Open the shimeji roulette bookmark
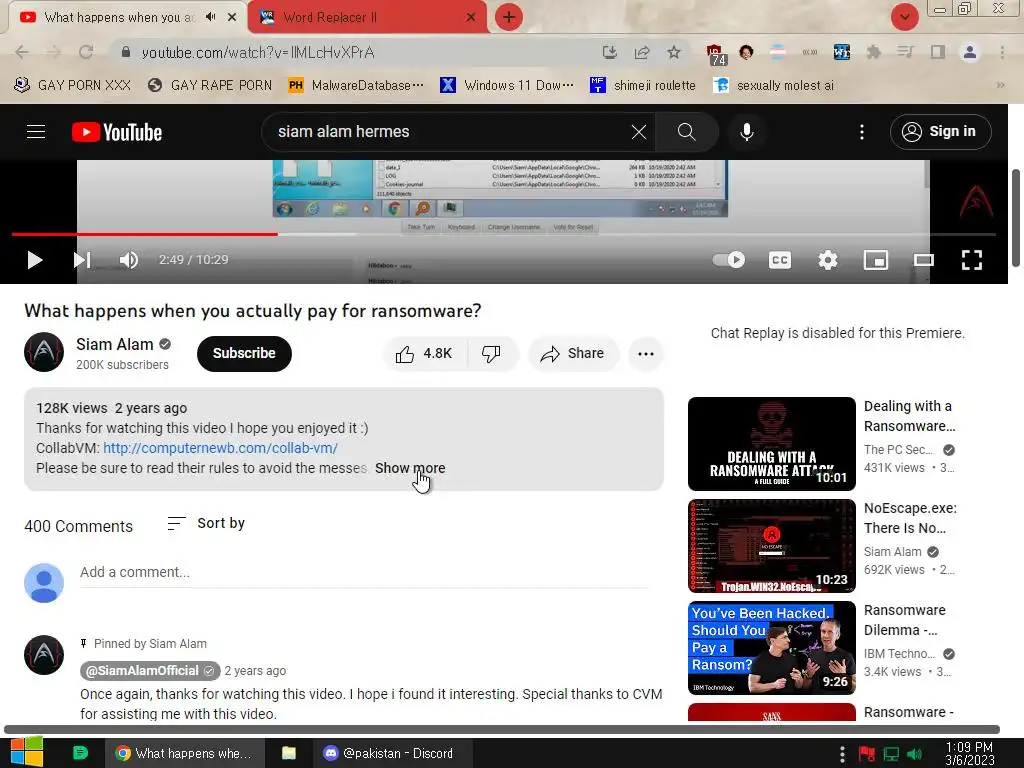 click(643, 86)
